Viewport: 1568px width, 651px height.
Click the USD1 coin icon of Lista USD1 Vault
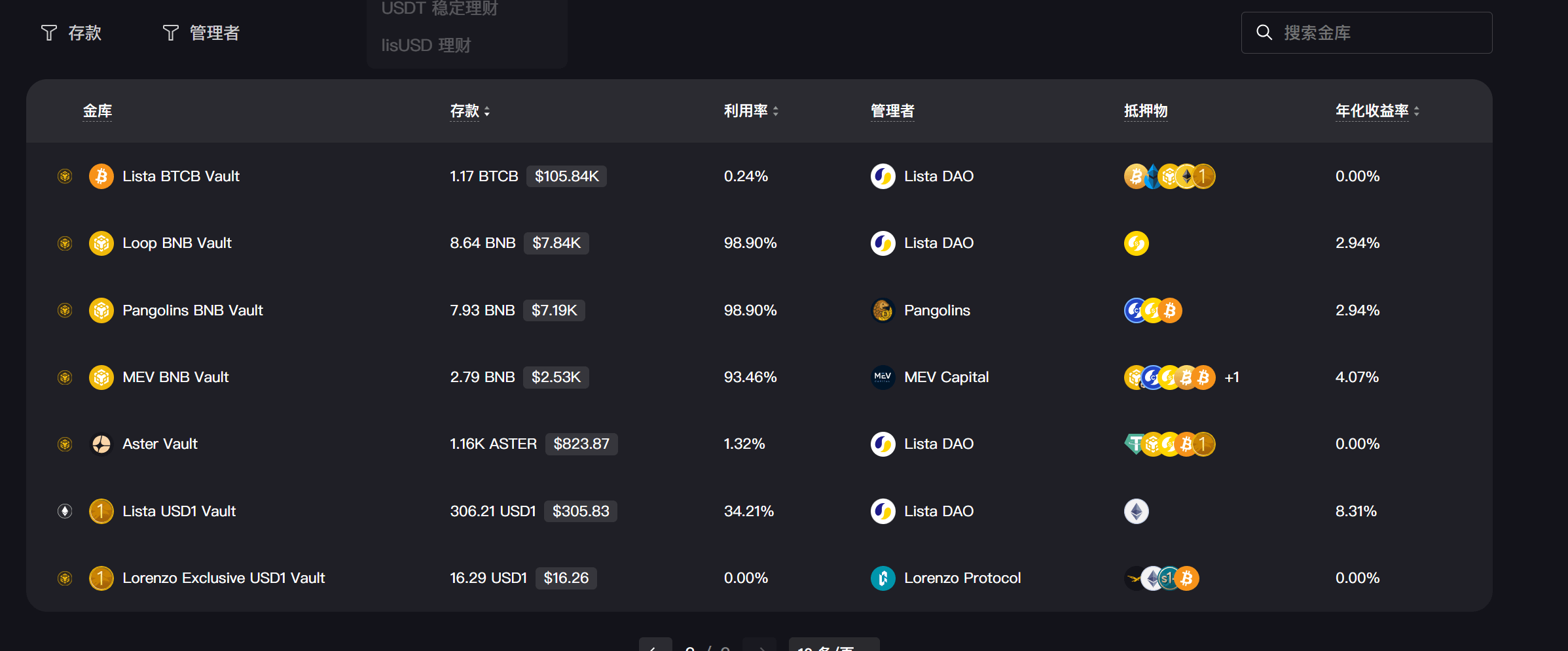pos(101,511)
